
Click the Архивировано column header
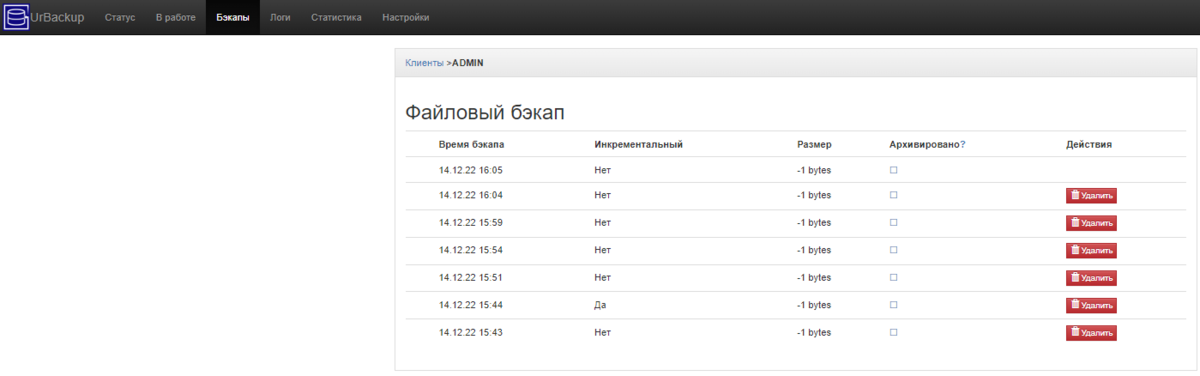tap(924, 145)
